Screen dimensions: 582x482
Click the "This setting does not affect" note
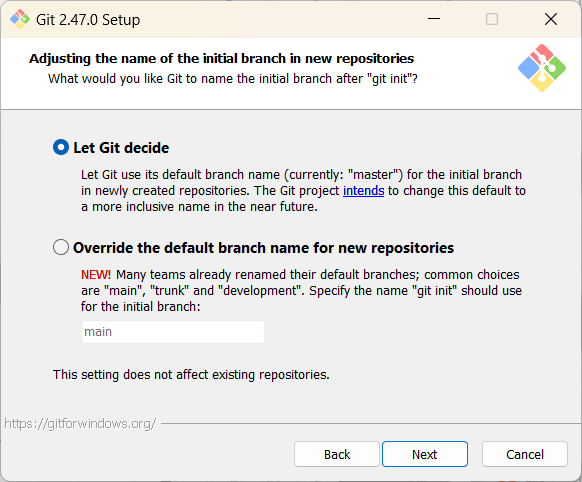pyautogui.click(x=191, y=374)
